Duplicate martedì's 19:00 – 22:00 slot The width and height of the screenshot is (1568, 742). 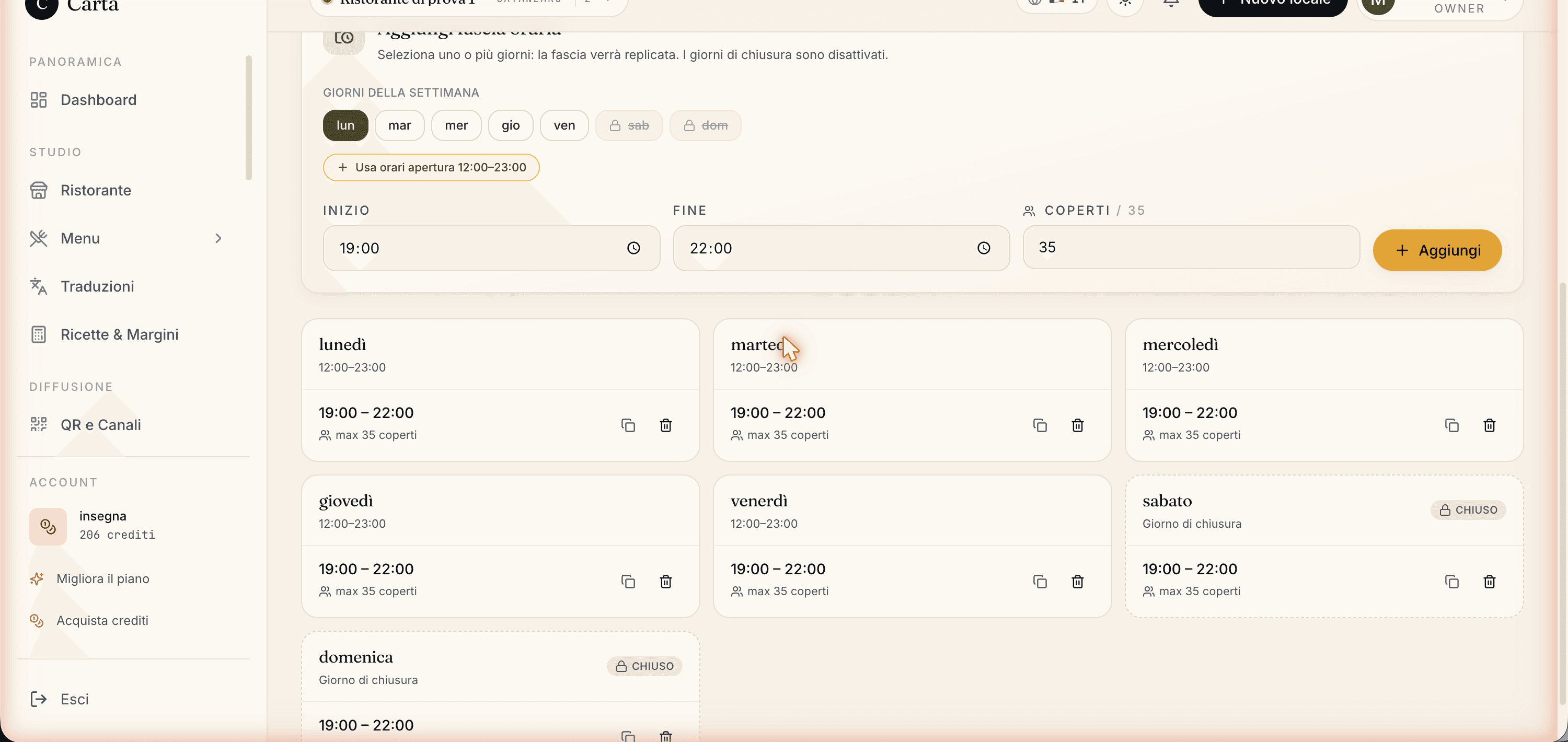pos(1040,425)
